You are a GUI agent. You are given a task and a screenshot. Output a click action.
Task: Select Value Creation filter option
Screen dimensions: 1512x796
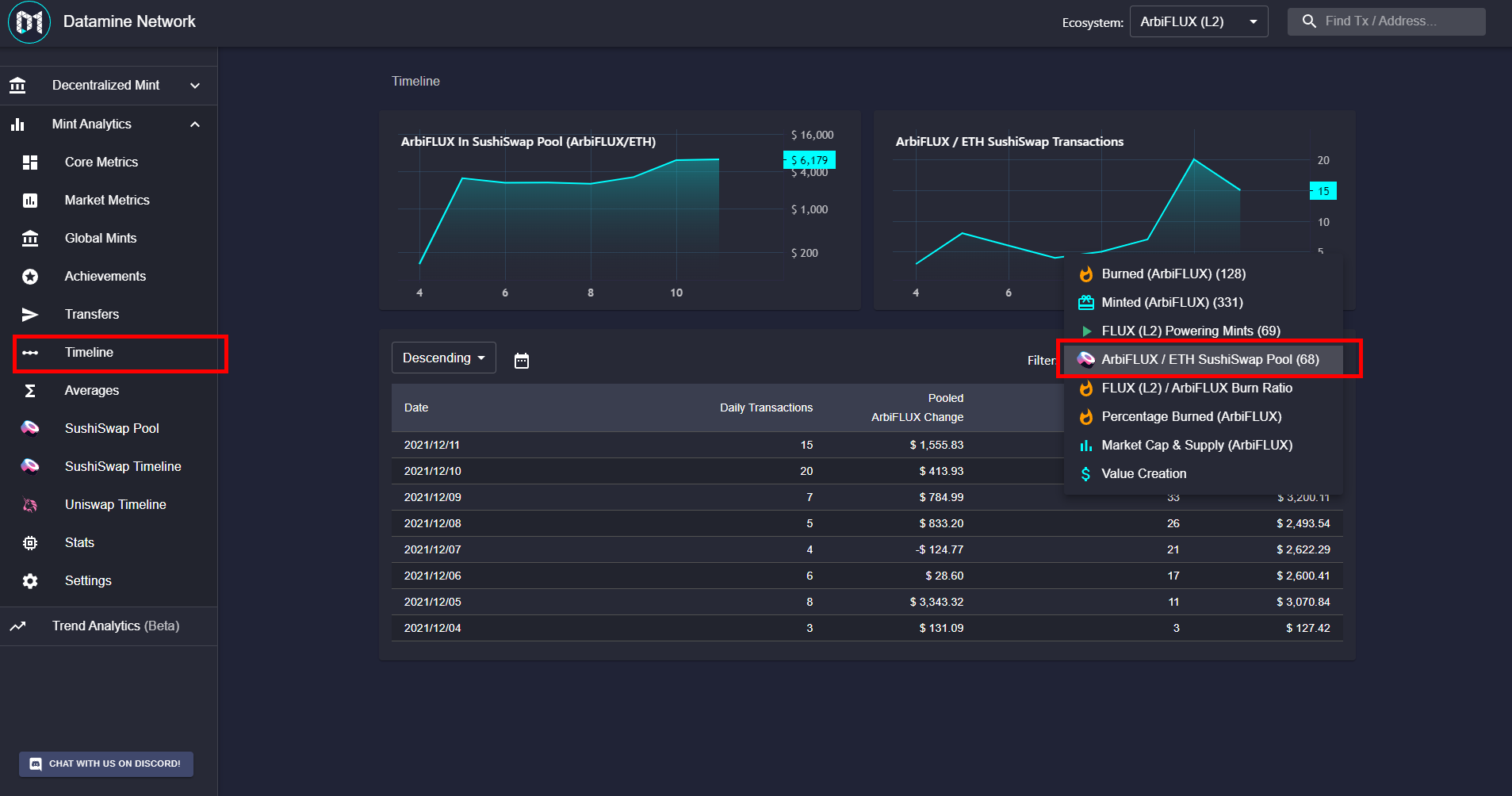click(1204, 474)
